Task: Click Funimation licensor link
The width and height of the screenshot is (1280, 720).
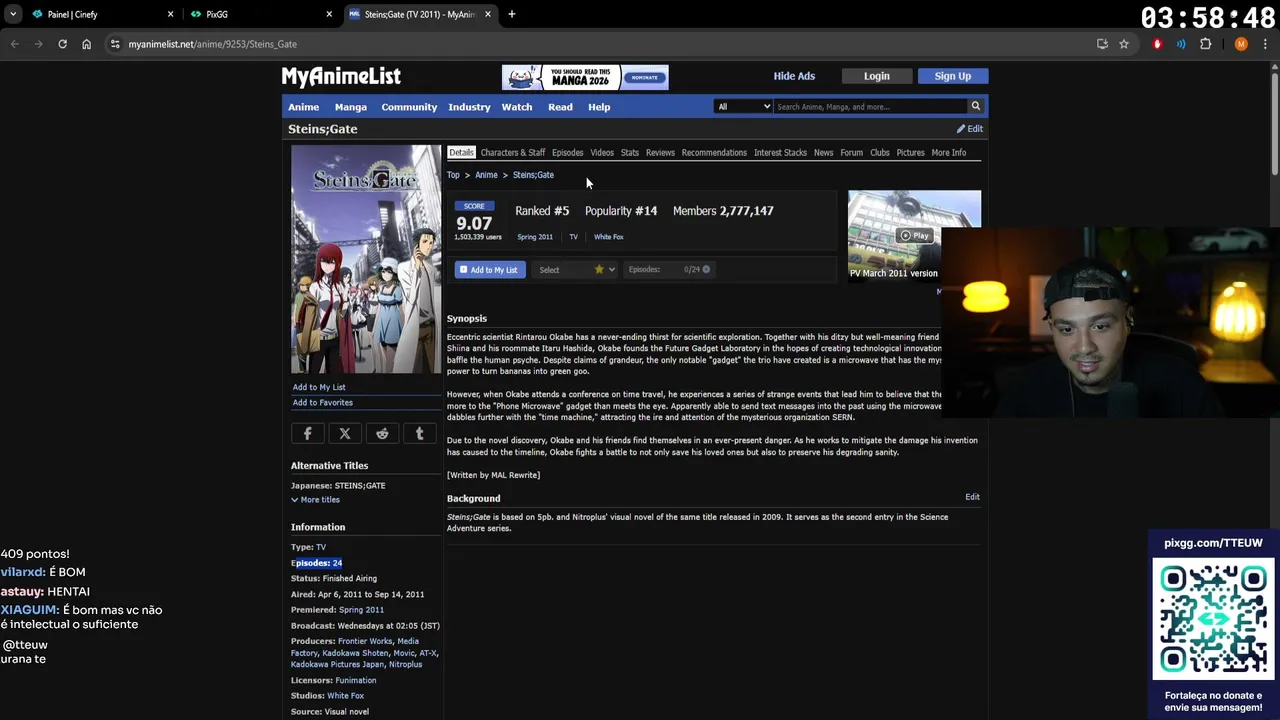Action: click(x=356, y=680)
